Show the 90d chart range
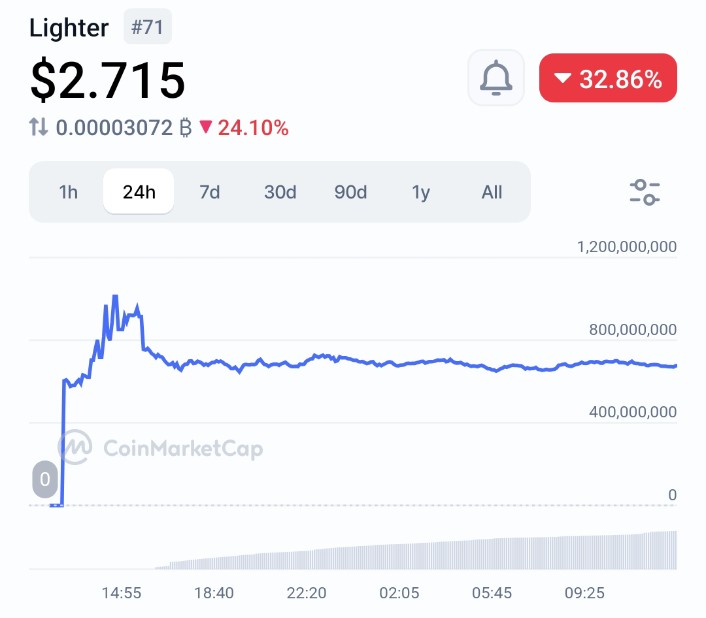 point(350,192)
